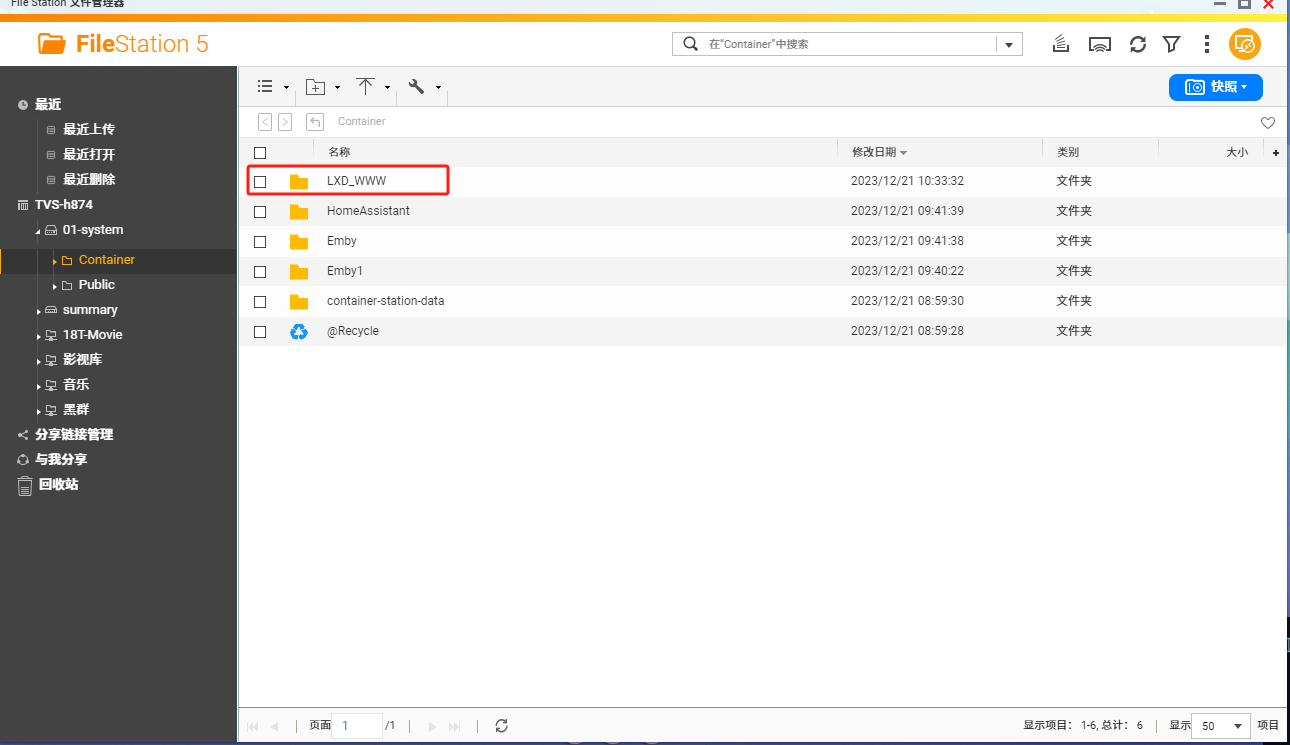Check the HomeAssistant folder checkbox
1290x745 pixels.
pos(260,212)
